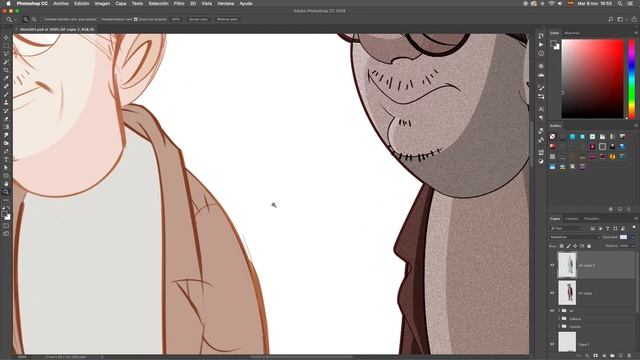This screenshot has height=360, width=640.
Task: Click the share icon at top right
Action: click(634, 19)
